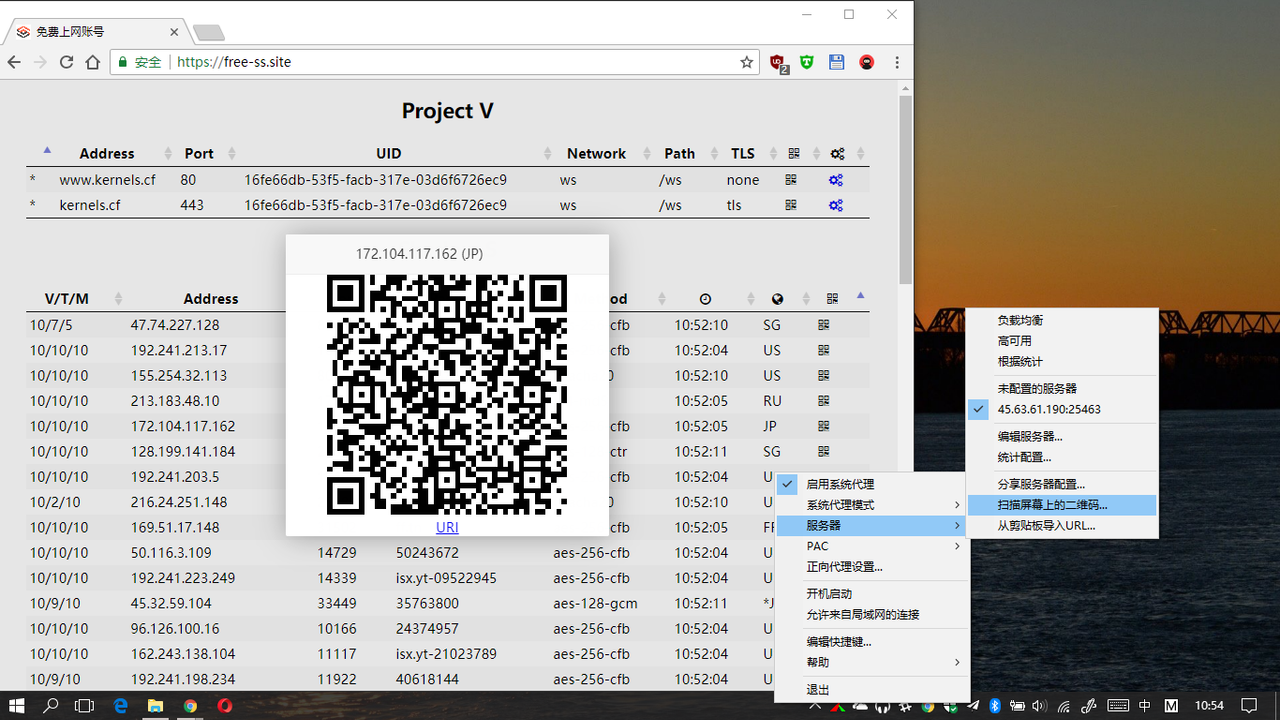Open a new browser tab

[208, 33]
